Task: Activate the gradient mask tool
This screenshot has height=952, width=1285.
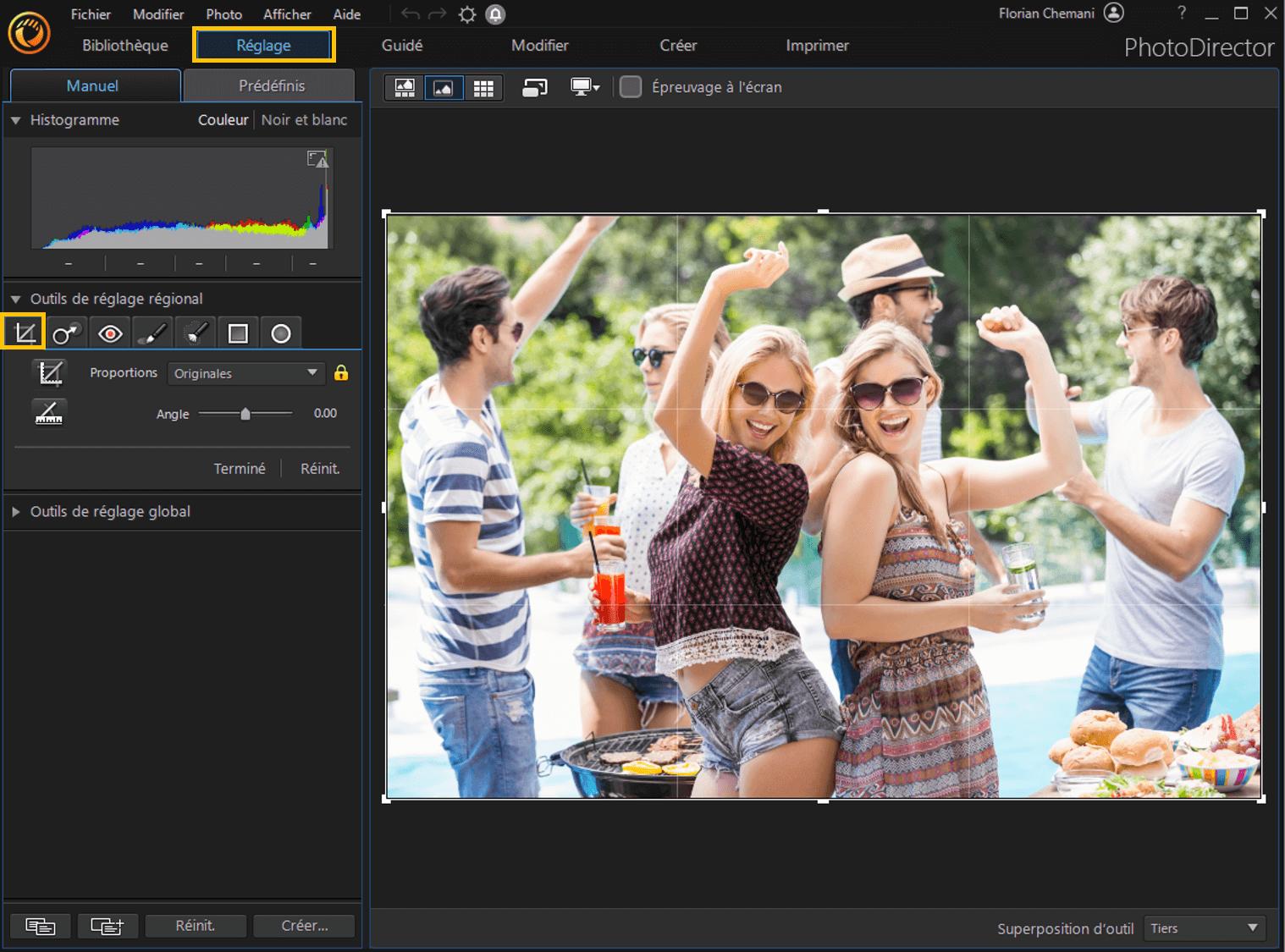Action: [237, 332]
